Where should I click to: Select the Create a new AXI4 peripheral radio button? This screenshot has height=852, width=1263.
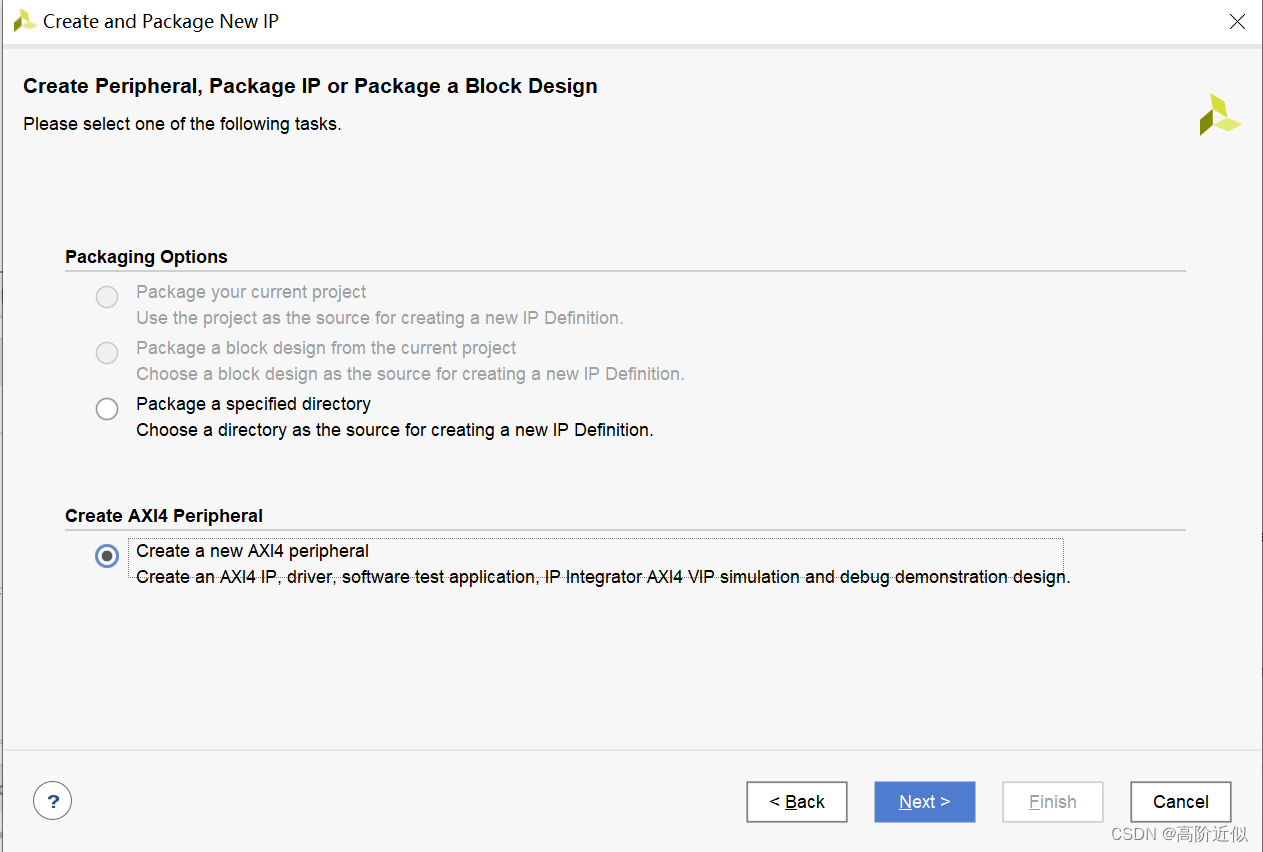pos(107,556)
